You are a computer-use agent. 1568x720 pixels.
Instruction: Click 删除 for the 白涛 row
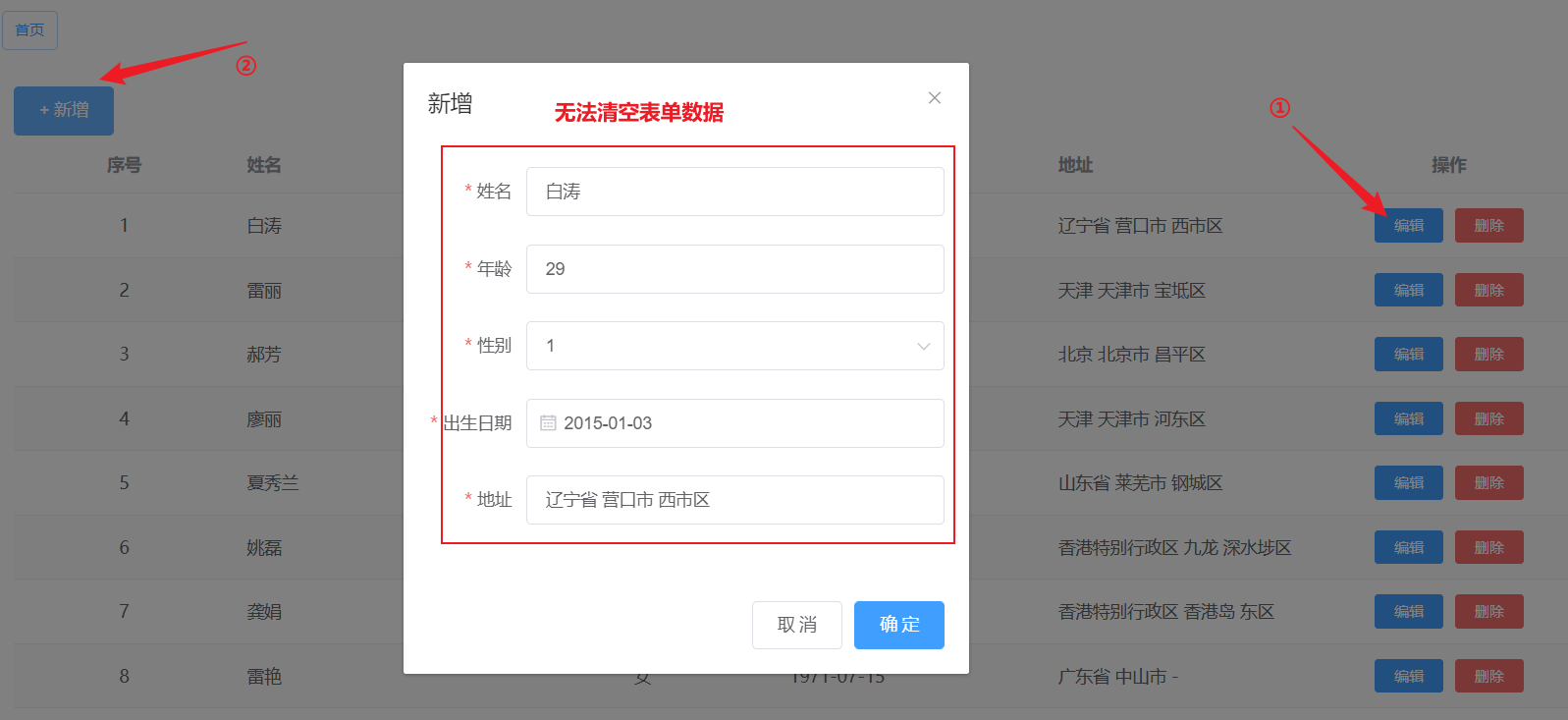tap(1489, 226)
